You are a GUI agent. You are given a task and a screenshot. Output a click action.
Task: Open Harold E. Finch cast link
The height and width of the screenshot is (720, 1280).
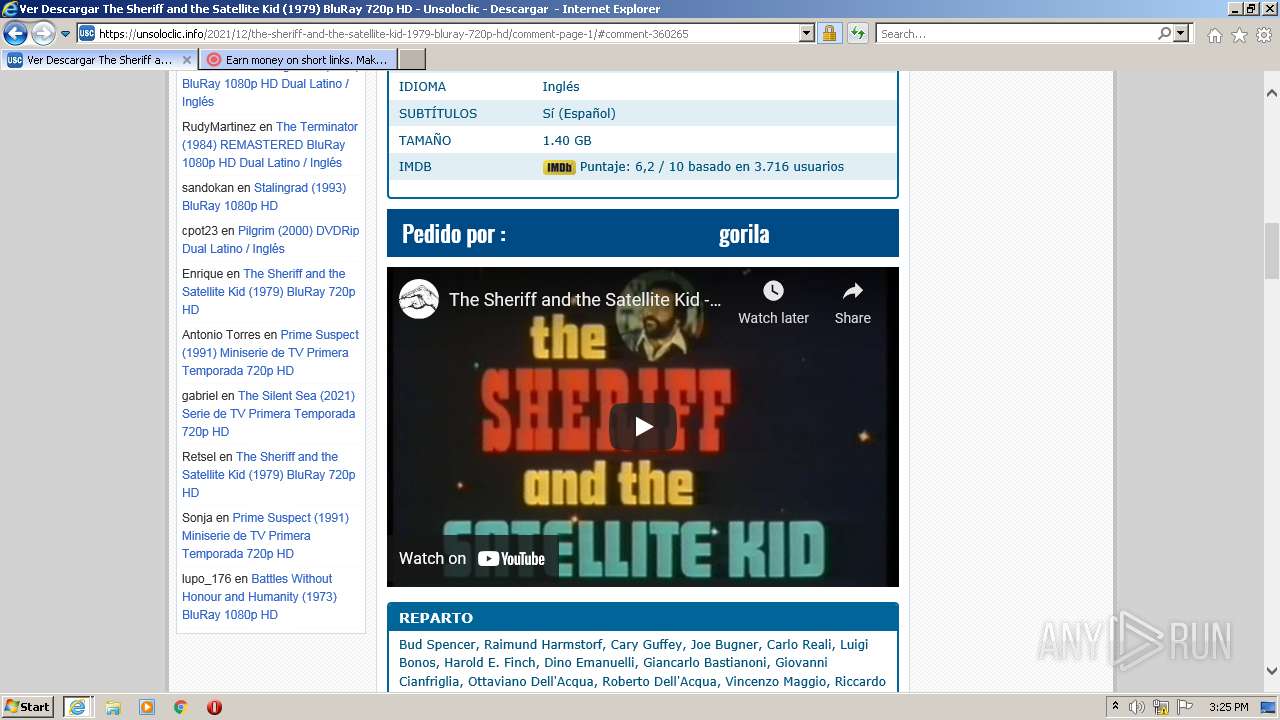[489, 663]
